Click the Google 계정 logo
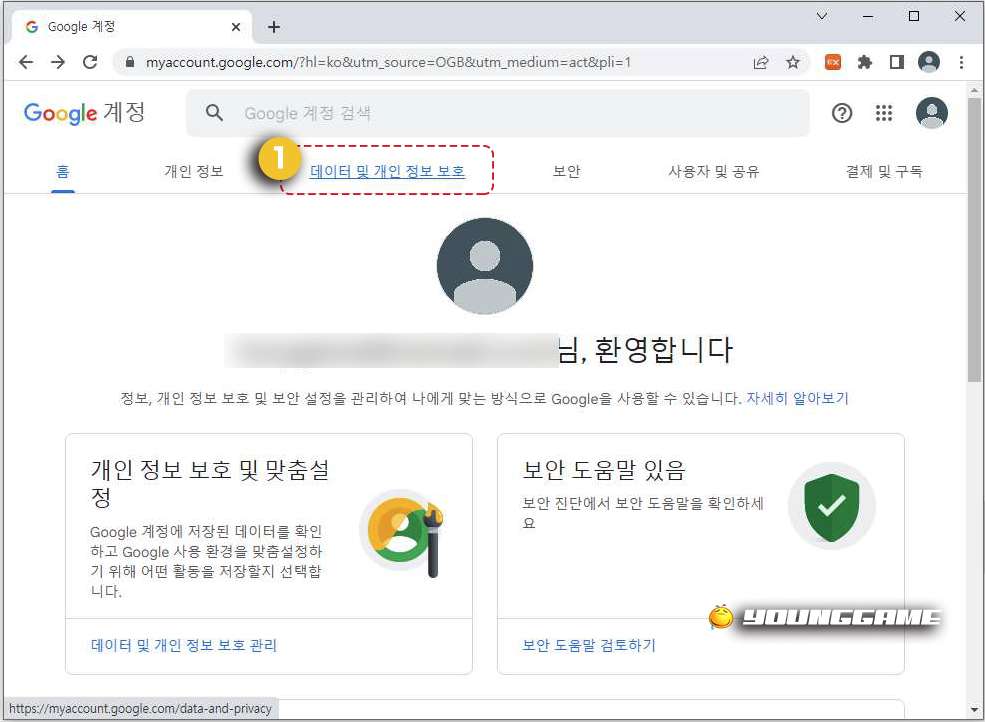Viewport: 985px width, 722px height. coord(84,113)
